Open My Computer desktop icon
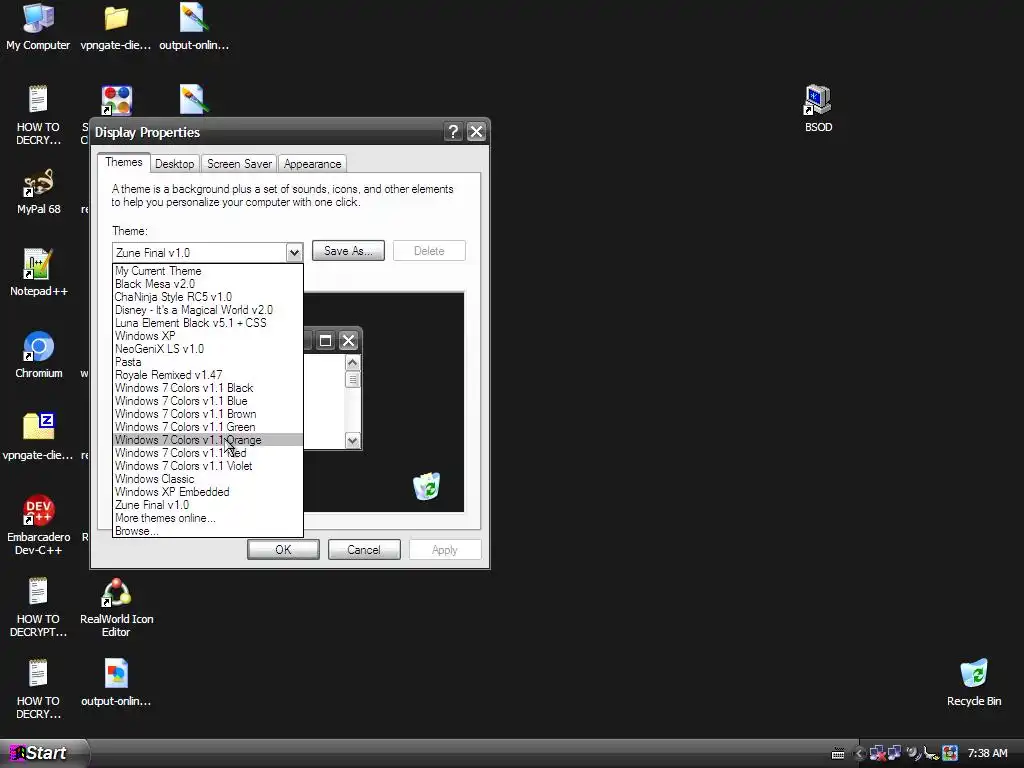This screenshot has height=768, width=1024. [x=38, y=26]
